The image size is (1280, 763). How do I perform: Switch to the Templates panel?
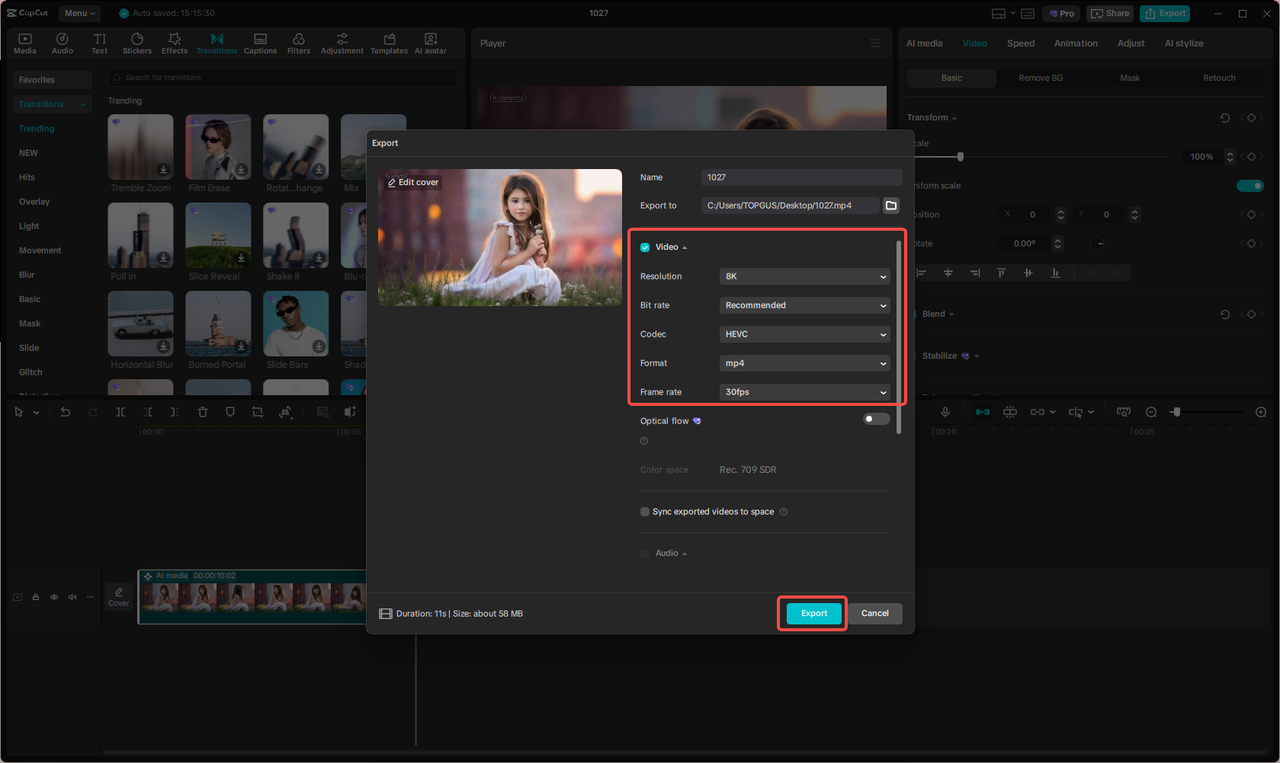click(x=388, y=42)
